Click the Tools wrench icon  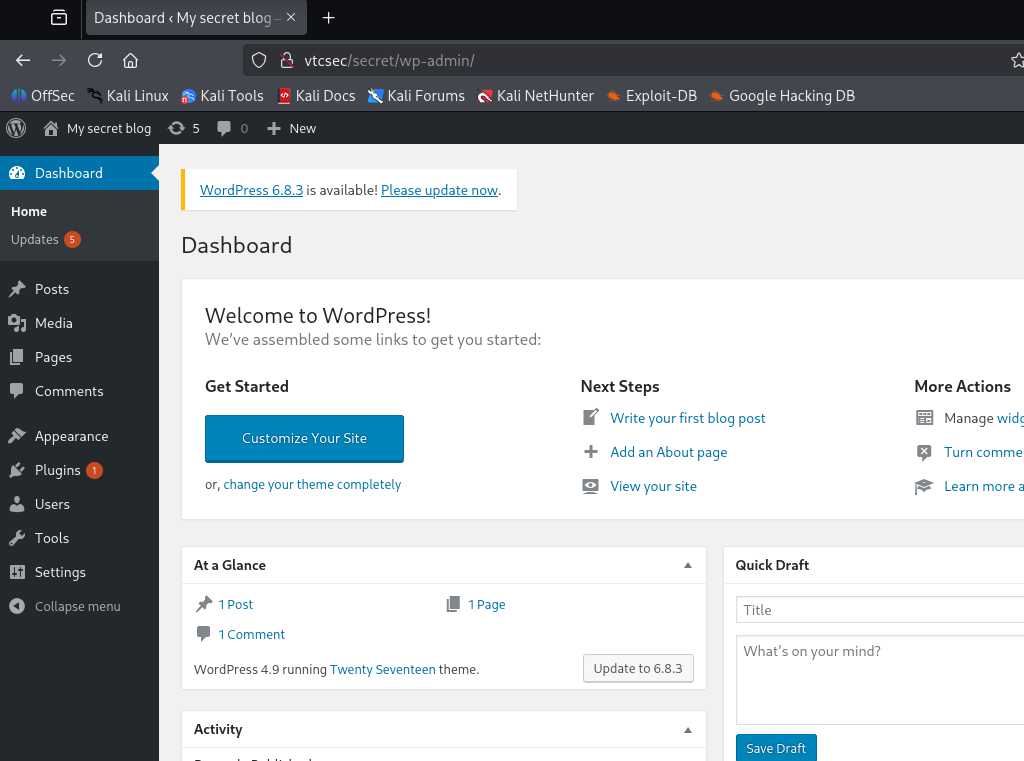(17, 538)
